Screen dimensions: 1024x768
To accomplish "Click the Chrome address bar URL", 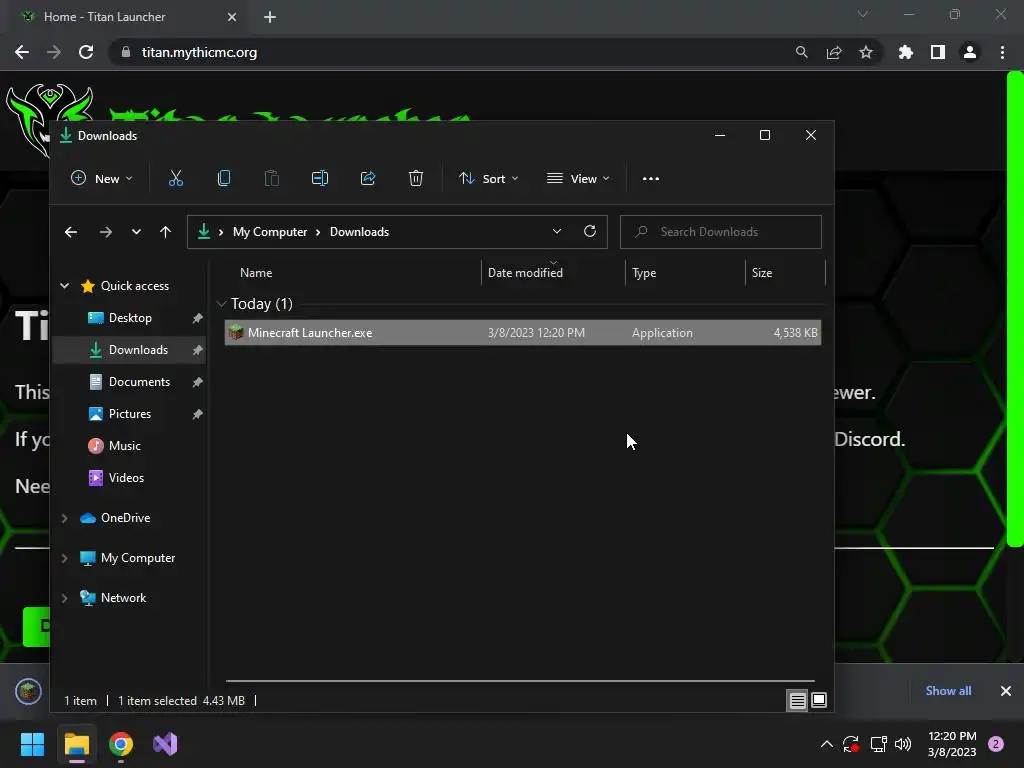I will (199, 52).
